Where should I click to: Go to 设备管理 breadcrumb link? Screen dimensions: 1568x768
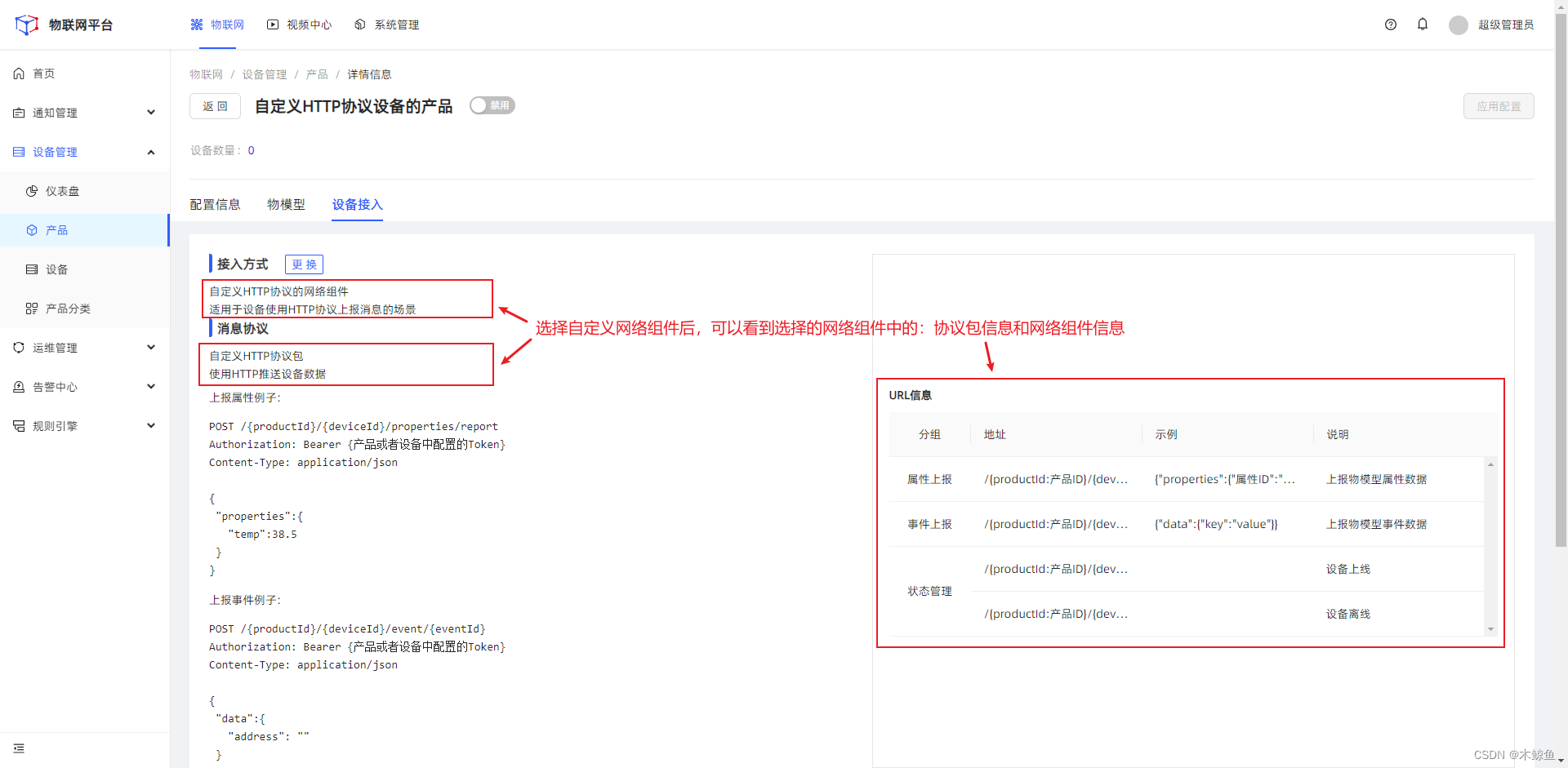tap(264, 74)
